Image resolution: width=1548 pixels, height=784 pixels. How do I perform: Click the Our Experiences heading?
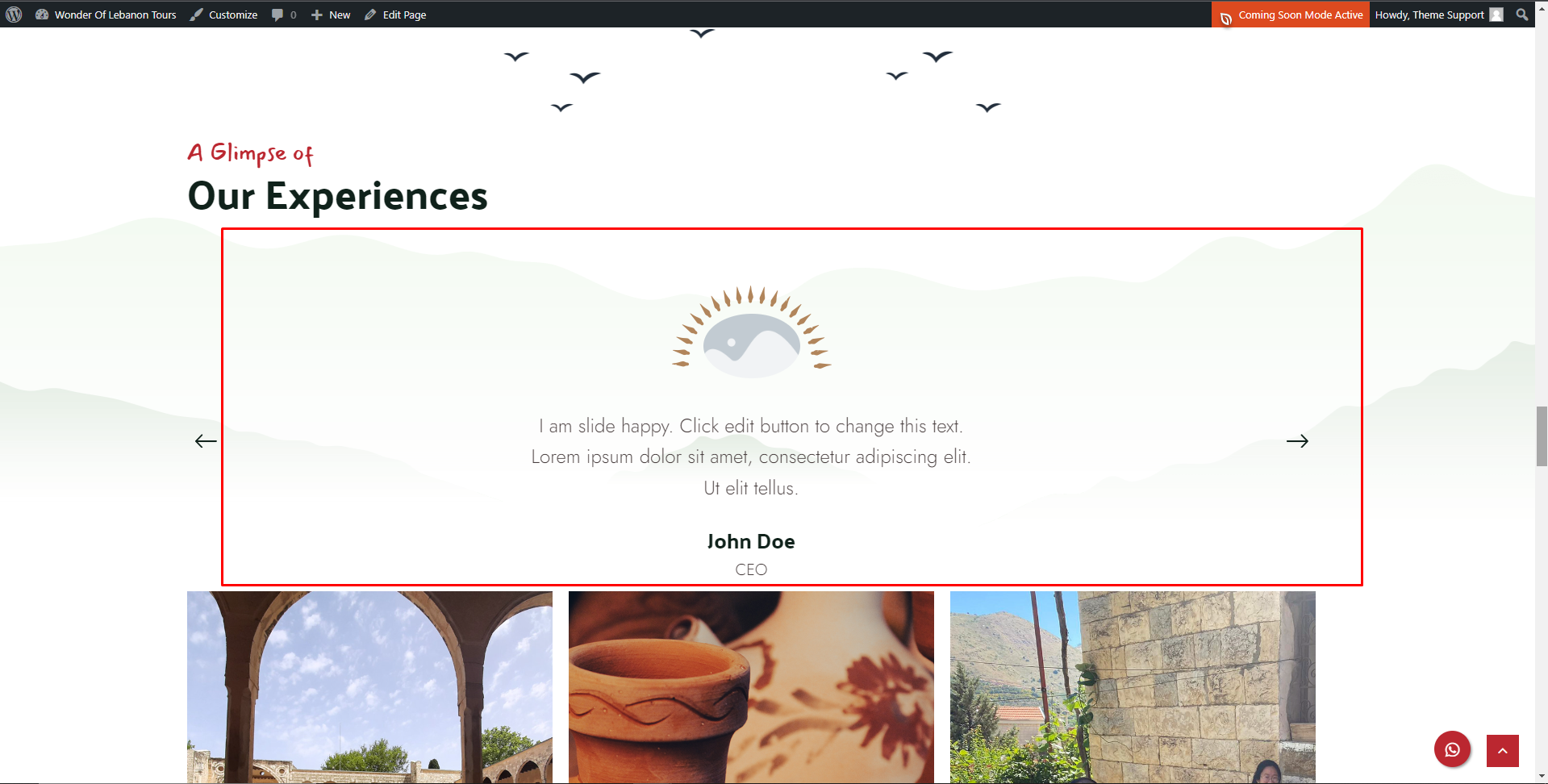click(x=338, y=196)
